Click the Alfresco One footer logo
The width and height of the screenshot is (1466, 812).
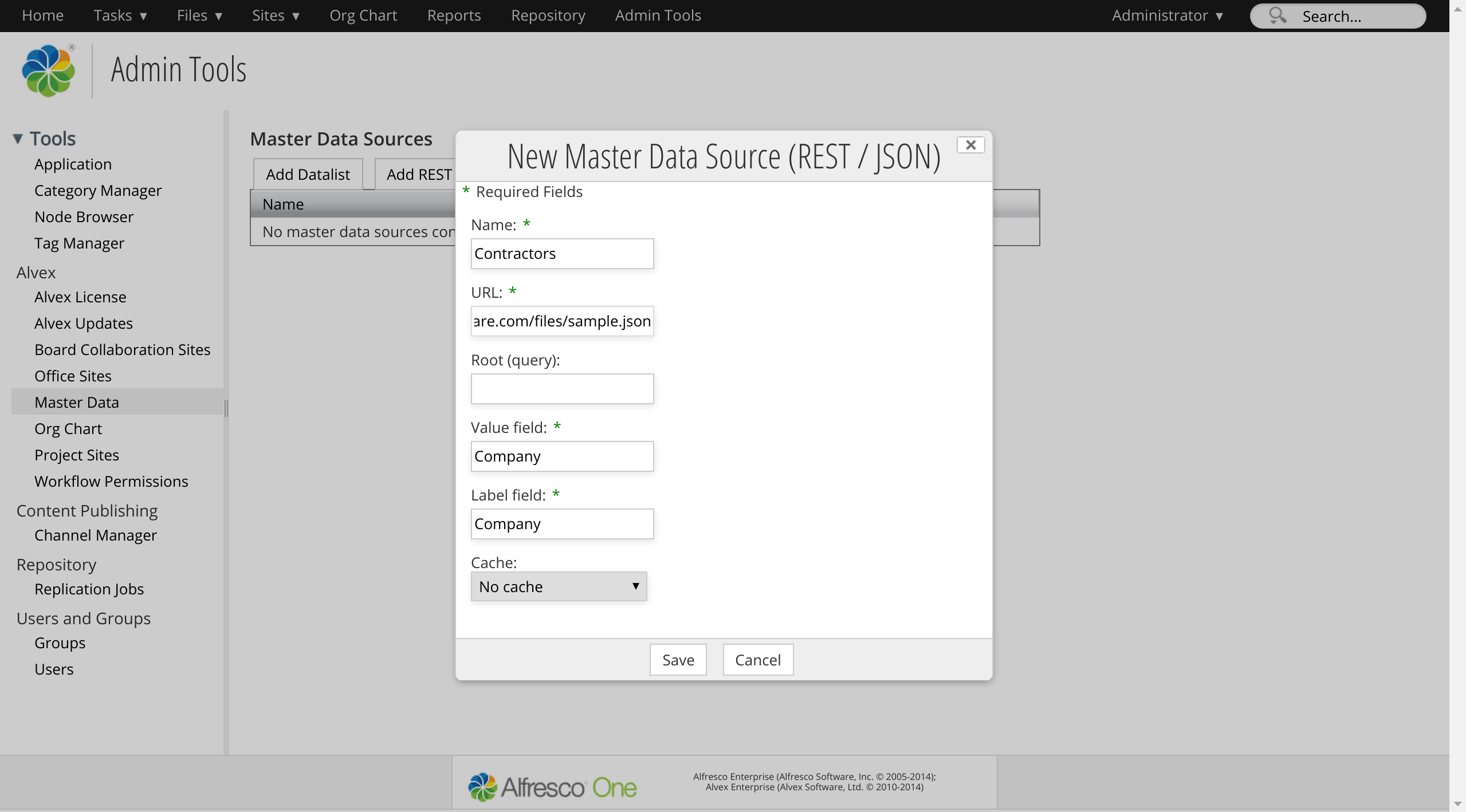pyautogui.click(x=552, y=787)
